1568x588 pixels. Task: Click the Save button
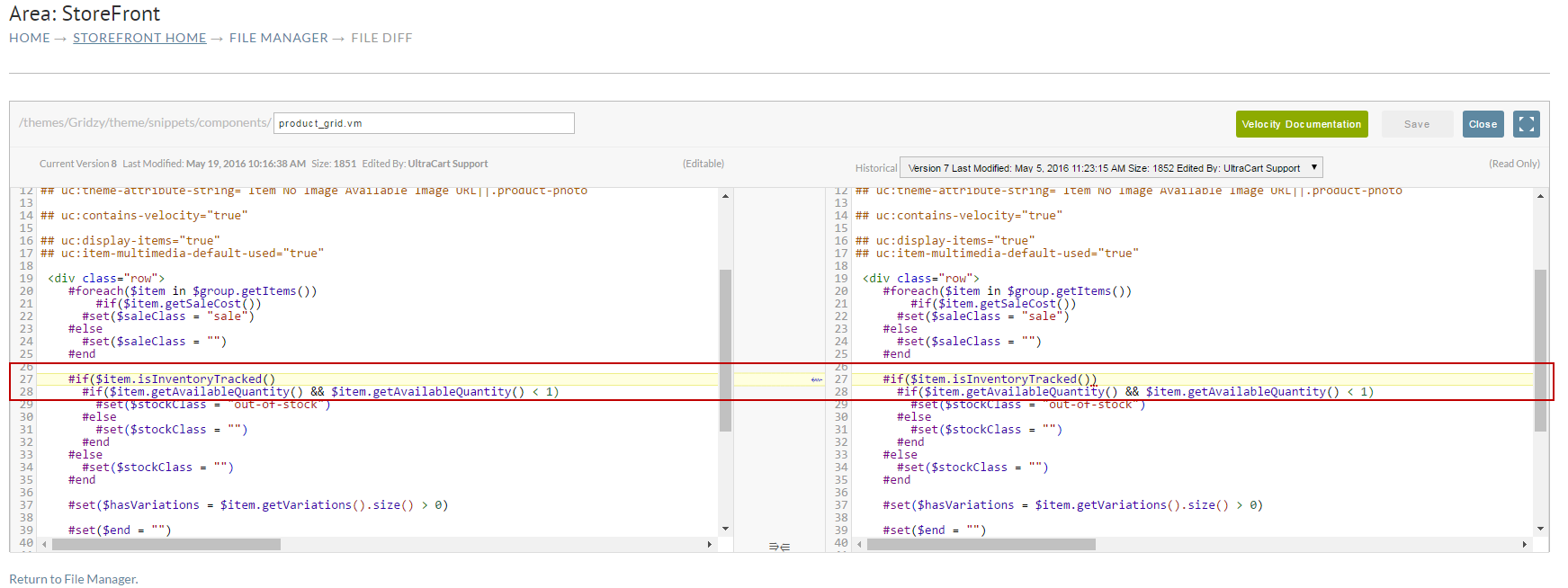1417,124
